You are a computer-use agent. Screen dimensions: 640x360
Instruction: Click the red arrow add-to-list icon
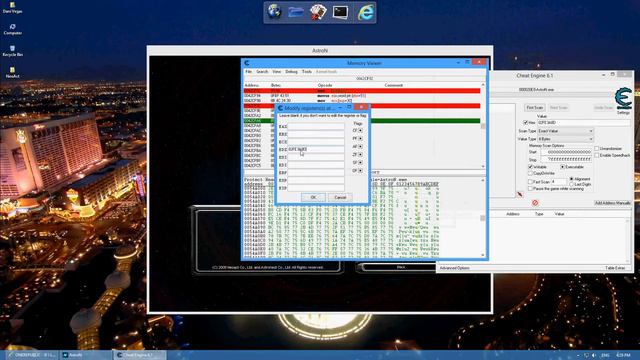[520, 194]
